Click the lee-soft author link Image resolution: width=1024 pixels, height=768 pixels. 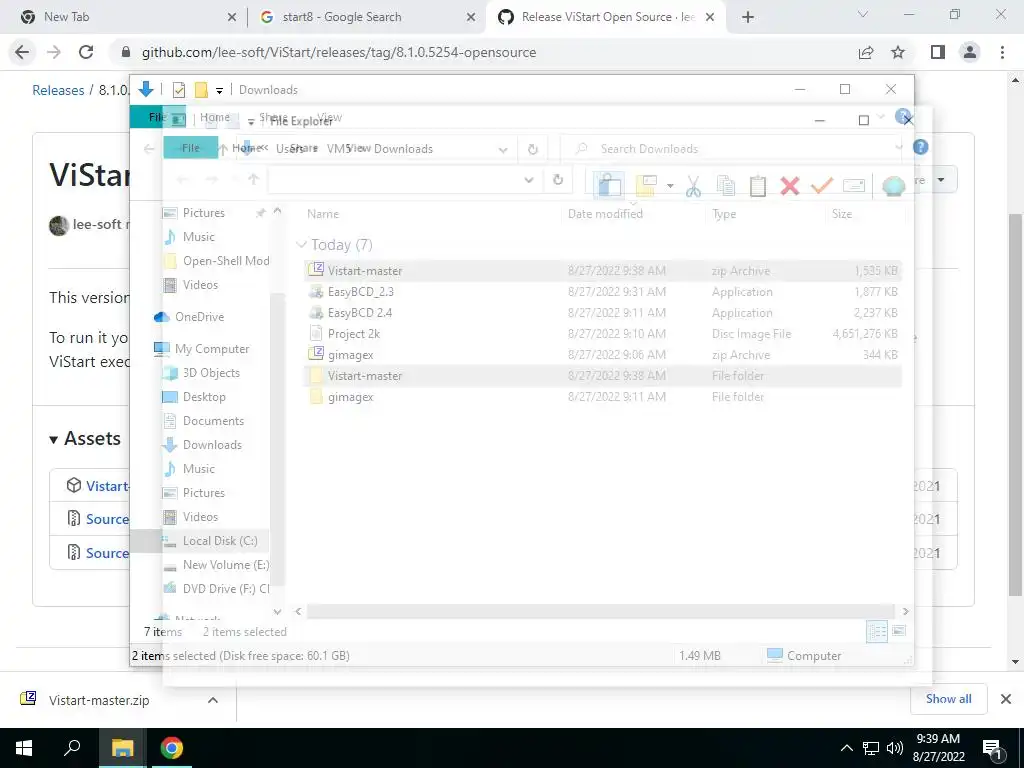point(97,225)
